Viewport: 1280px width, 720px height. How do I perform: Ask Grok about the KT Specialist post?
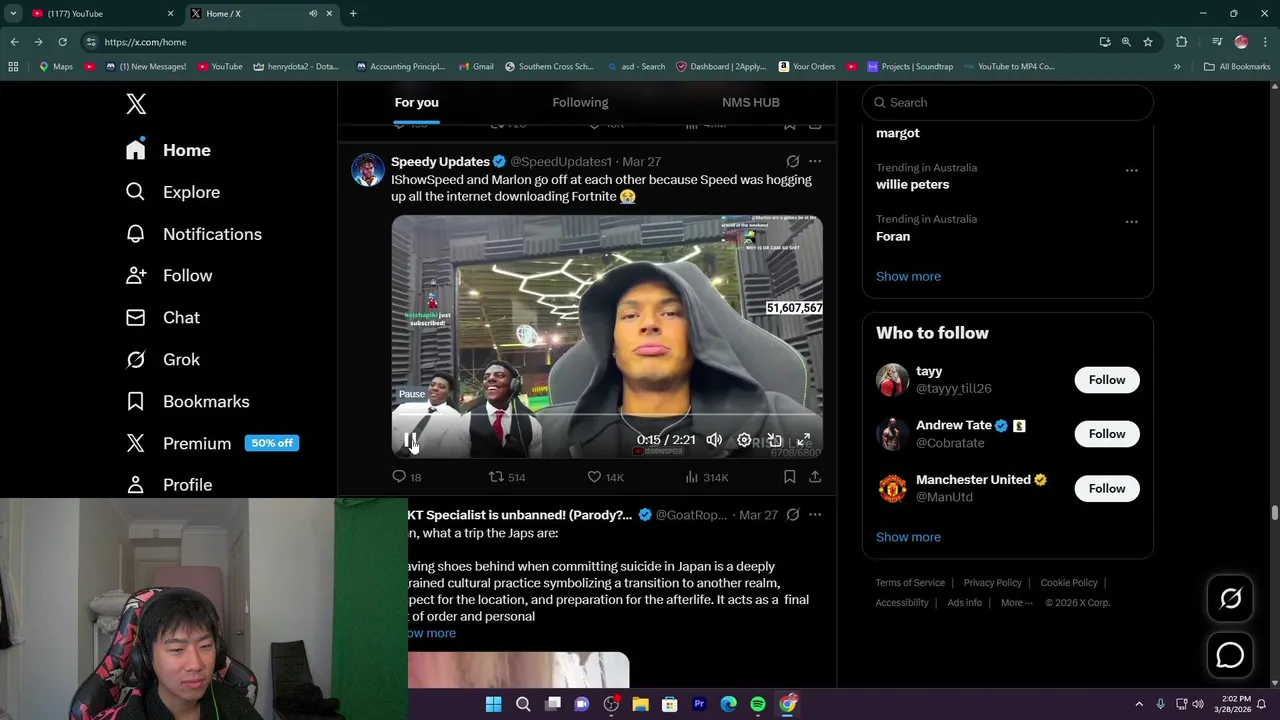(792, 515)
